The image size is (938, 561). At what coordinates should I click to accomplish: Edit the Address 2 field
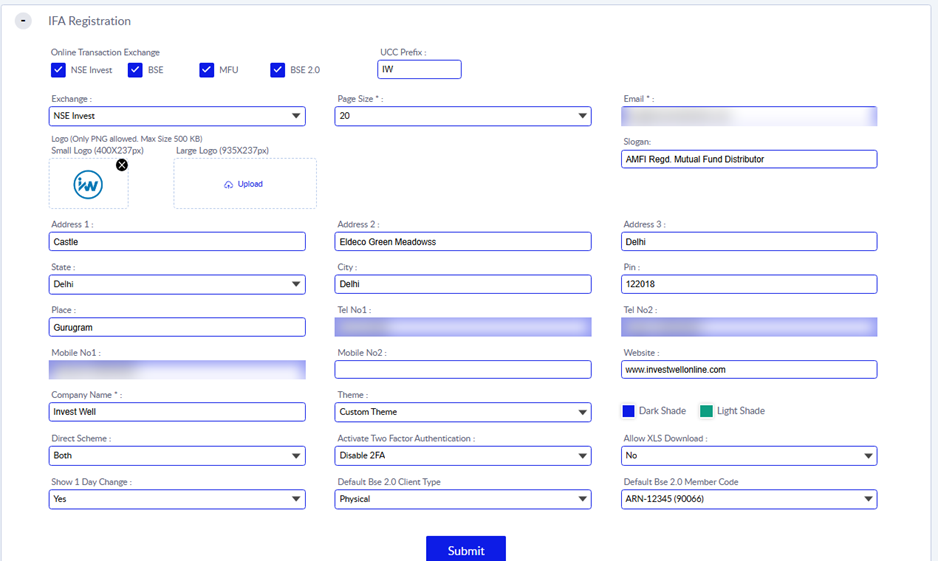[x=463, y=242]
